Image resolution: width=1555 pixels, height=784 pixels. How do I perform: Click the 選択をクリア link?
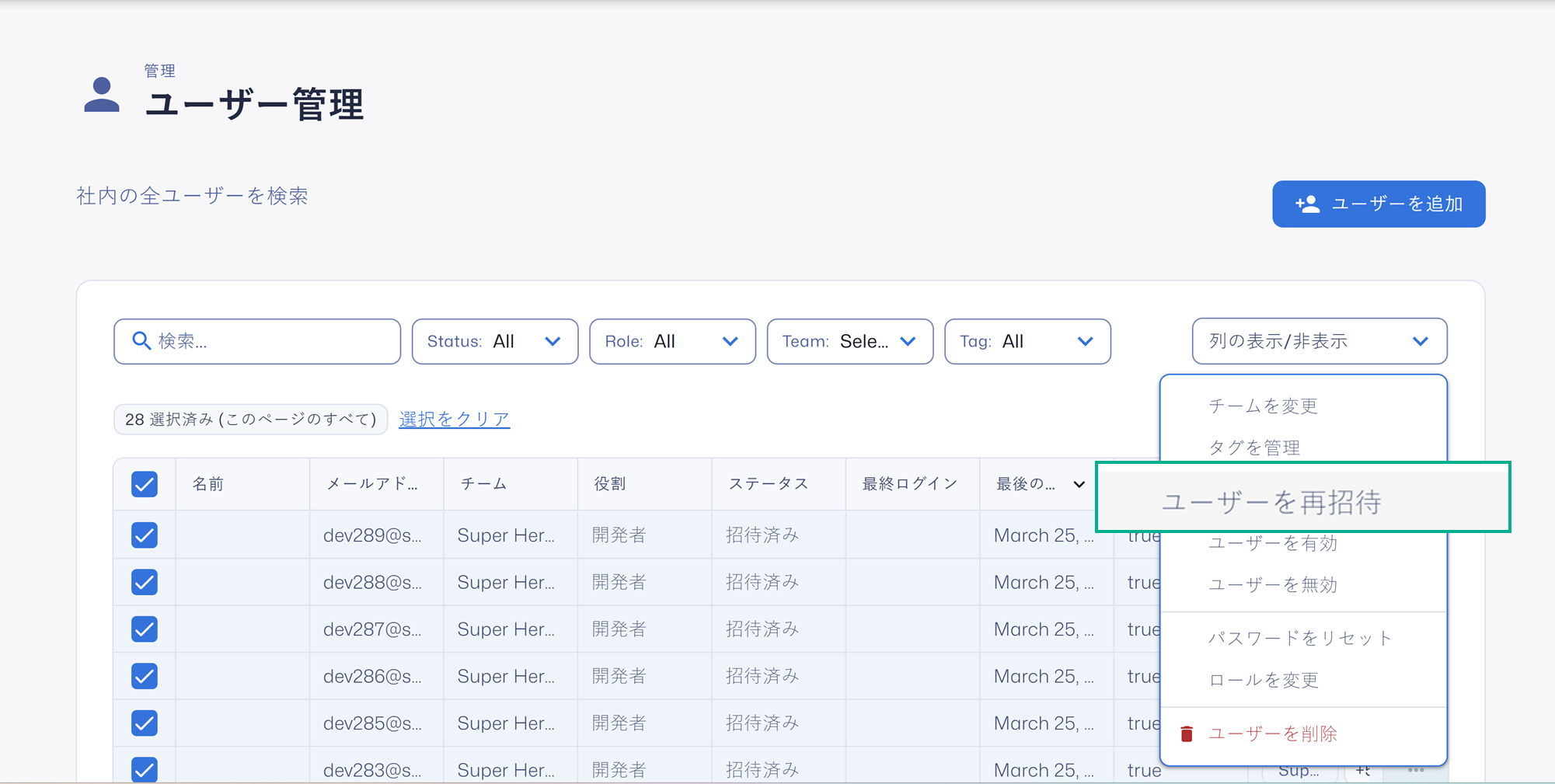(x=455, y=419)
